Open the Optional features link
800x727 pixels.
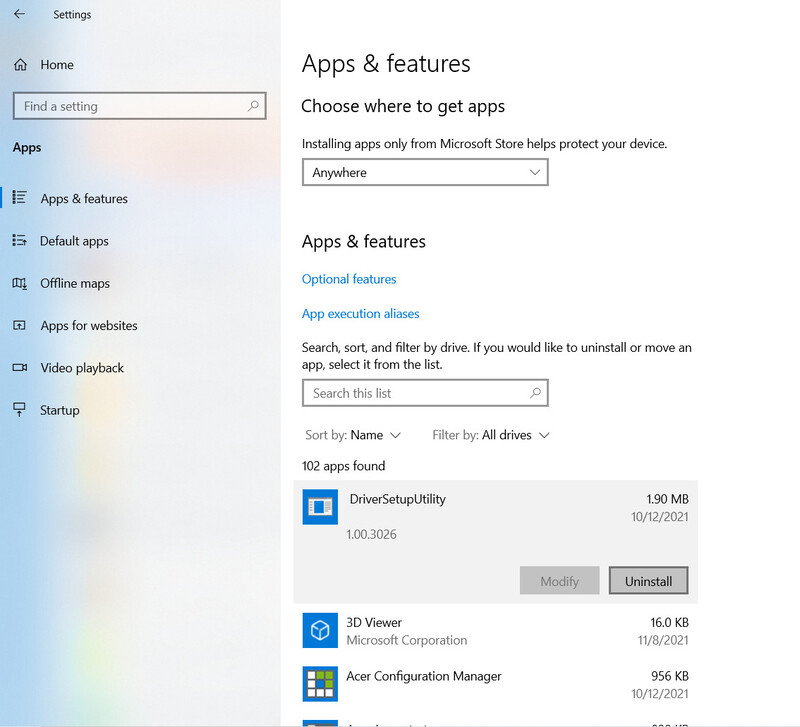[349, 279]
